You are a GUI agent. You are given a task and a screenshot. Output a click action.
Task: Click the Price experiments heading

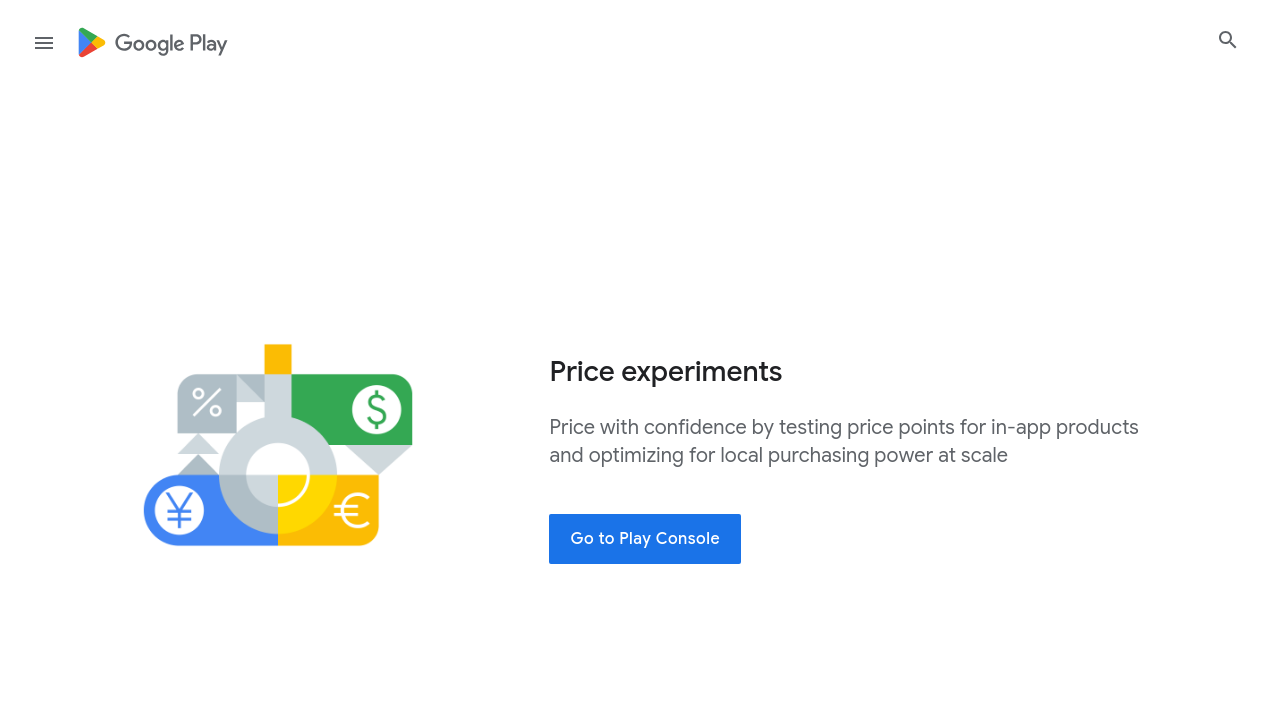(x=666, y=372)
